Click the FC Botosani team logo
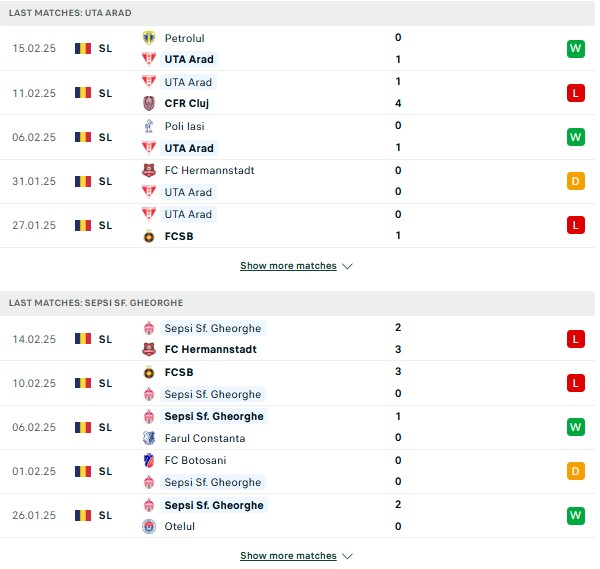Screen dimensions: 600x569 (x=149, y=460)
